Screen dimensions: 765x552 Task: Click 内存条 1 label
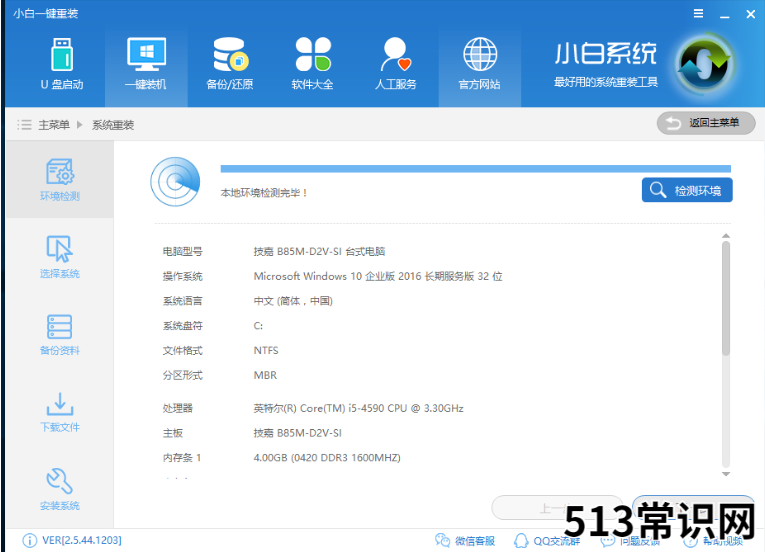coord(182,458)
